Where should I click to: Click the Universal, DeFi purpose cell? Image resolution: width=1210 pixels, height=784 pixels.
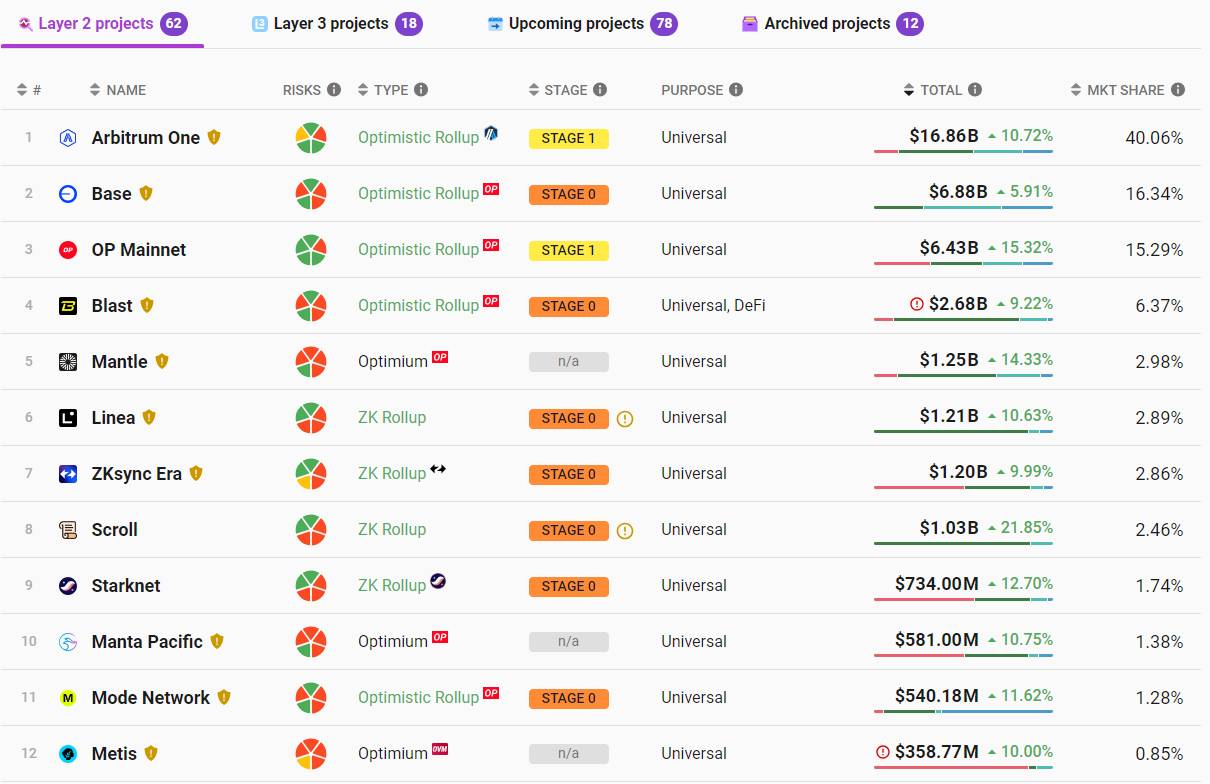click(x=713, y=306)
